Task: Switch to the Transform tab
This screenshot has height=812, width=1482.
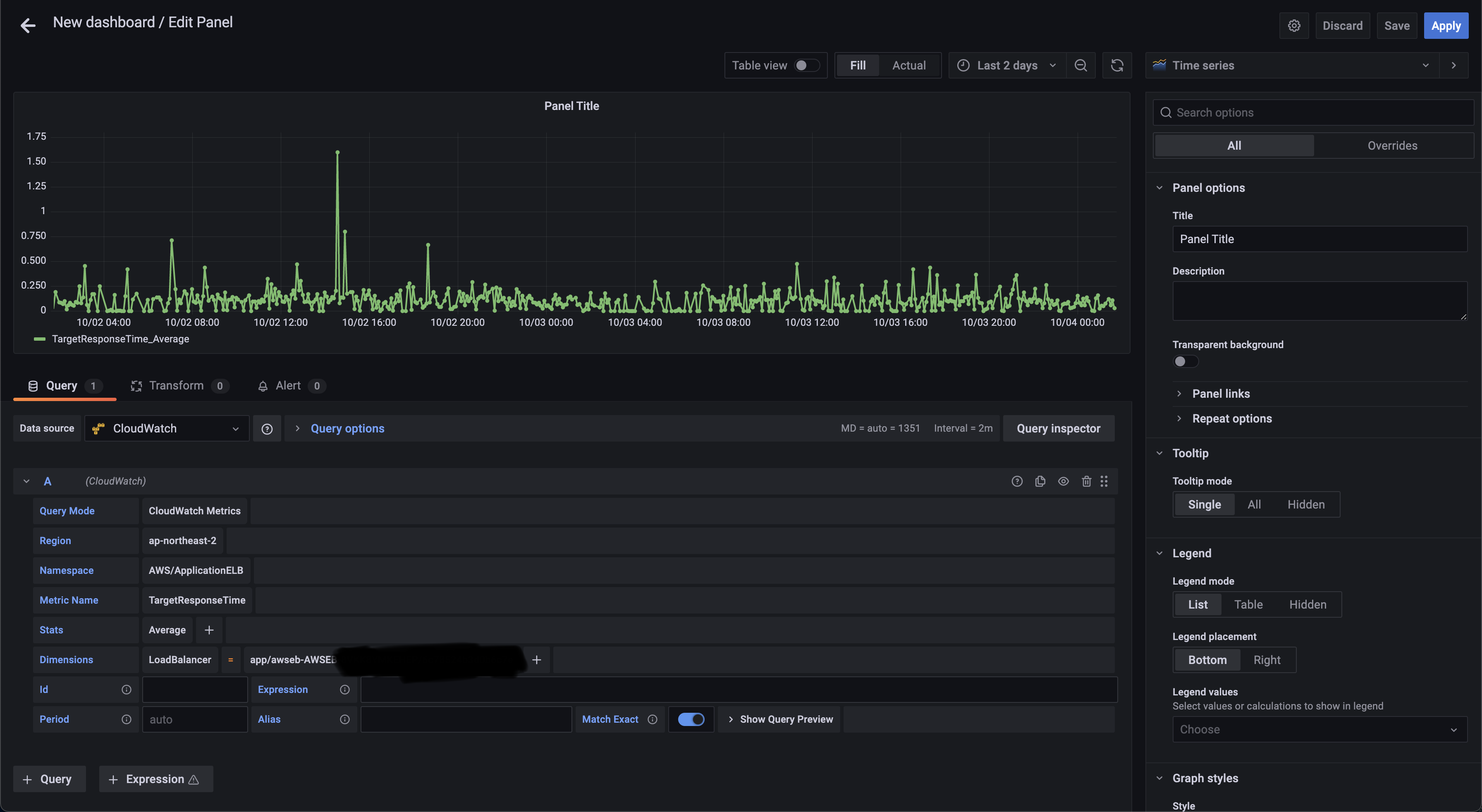Action: coord(176,386)
